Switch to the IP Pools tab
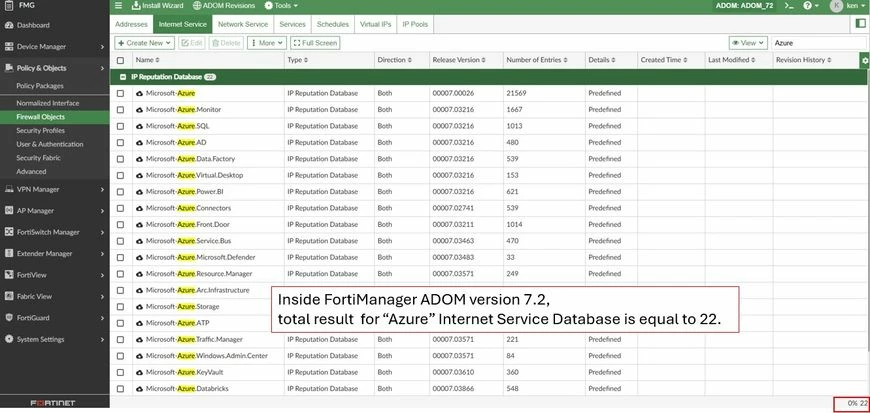Viewport: 870px width, 413px height. click(415, 24)
